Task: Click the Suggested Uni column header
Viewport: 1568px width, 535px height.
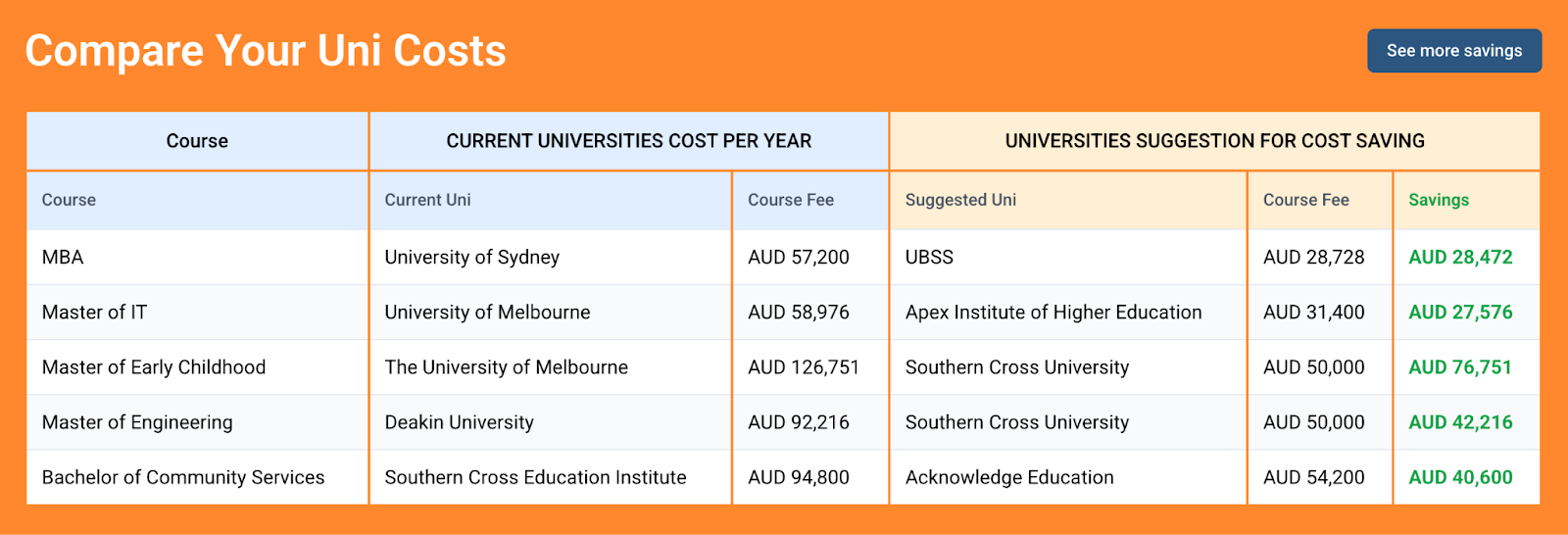Action: click(960, 200)
